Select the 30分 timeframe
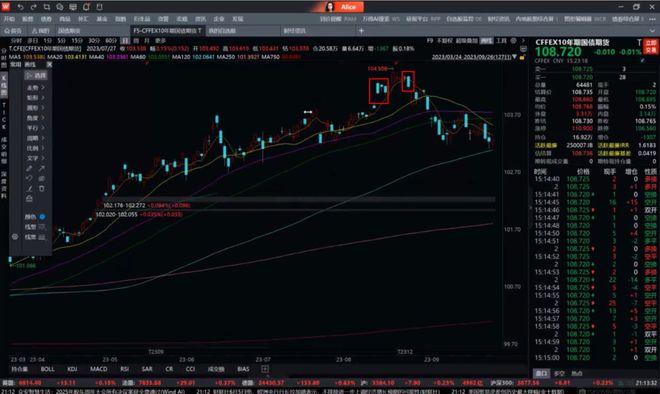 point(94,41)
